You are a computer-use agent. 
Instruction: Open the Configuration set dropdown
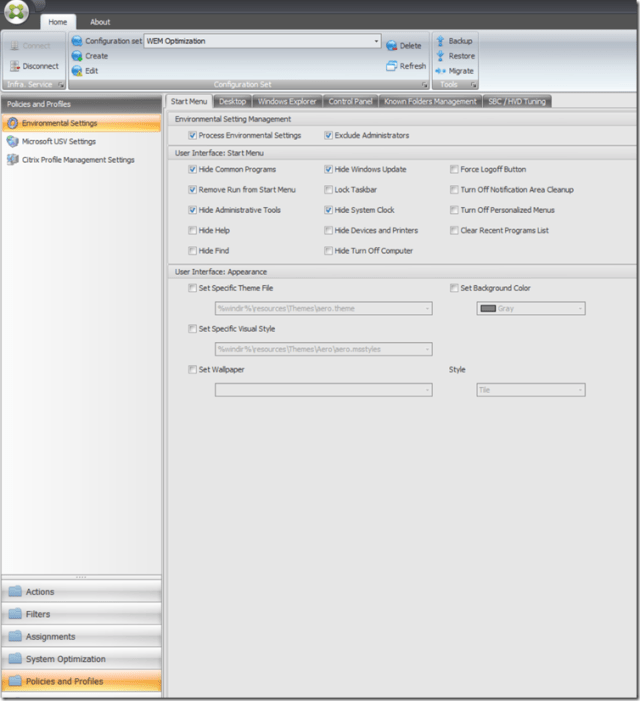coord(376,41)
